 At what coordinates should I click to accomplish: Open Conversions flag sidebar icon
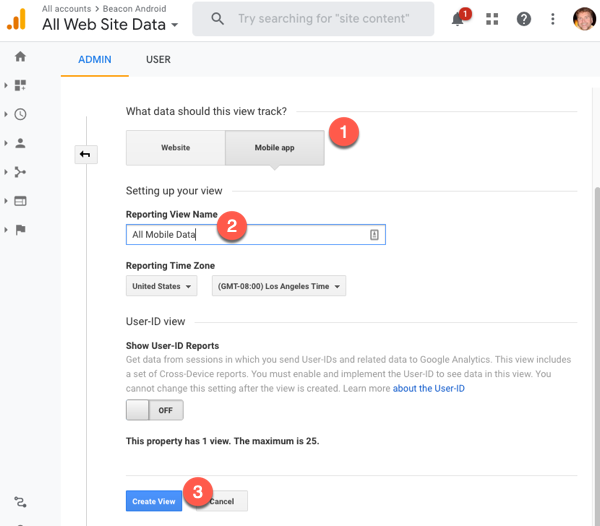tap(20, 230)
